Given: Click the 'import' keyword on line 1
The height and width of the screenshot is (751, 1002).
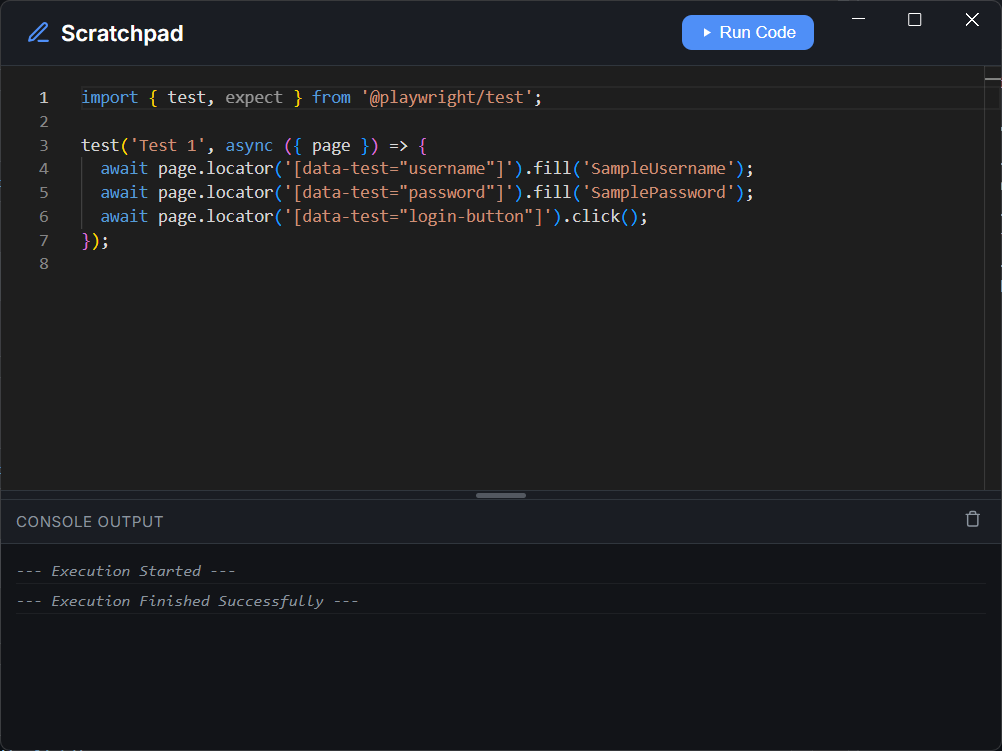Looking at the screenshot, I should (109, 98).
